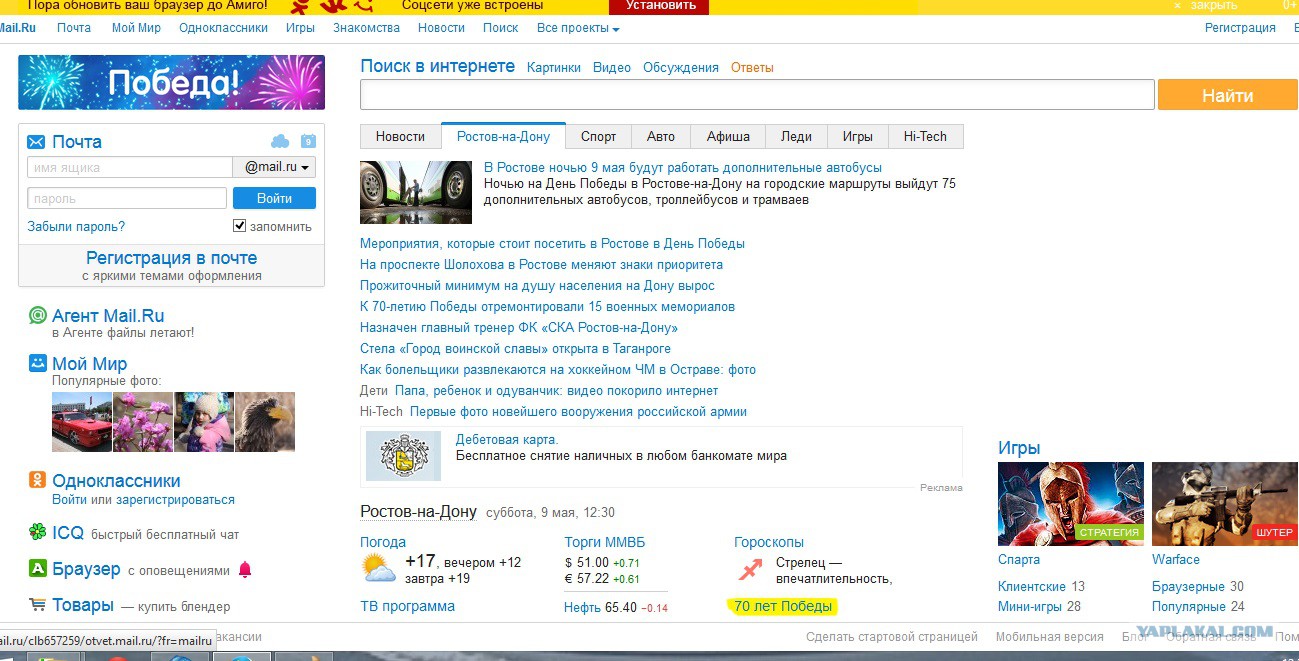Click the red notification bell icon

(245, 570)
